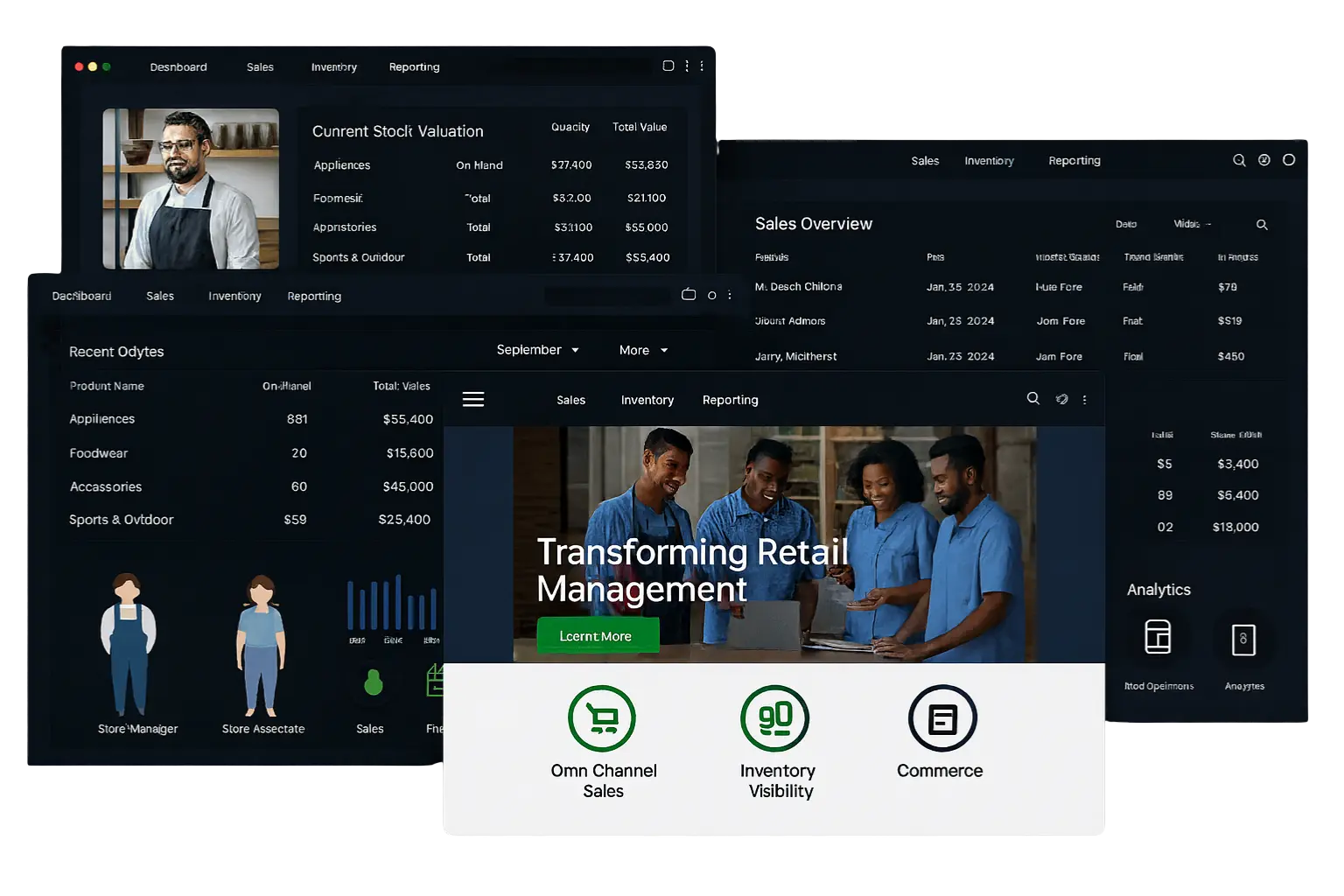Open the Appiliences row in Recent Odytes
Image resolution: width=1344 pixels, height=896 pixels.
pyautogui.click(x=102, y=419)
